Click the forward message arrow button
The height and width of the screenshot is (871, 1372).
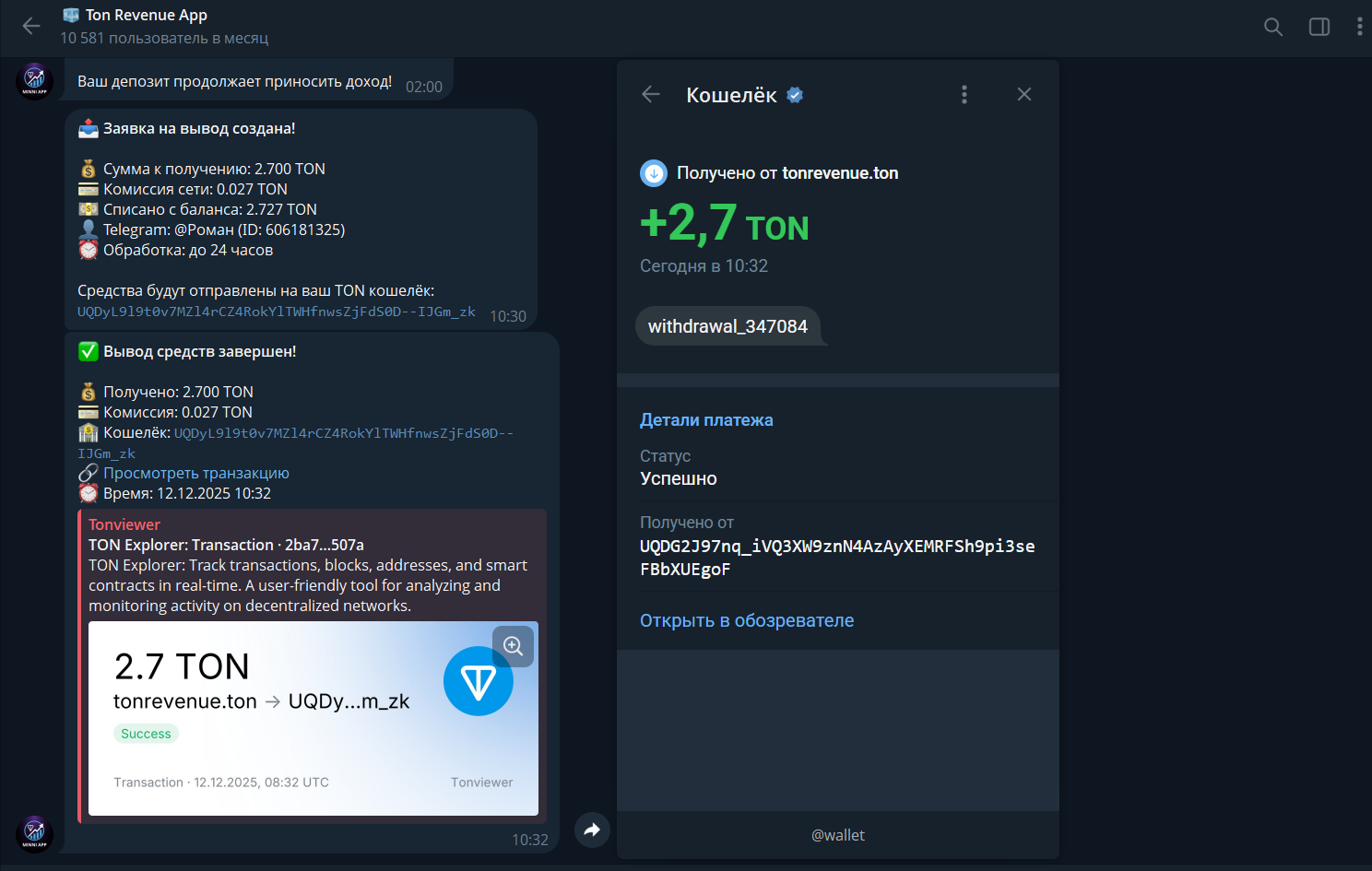[x=592, y=830]
